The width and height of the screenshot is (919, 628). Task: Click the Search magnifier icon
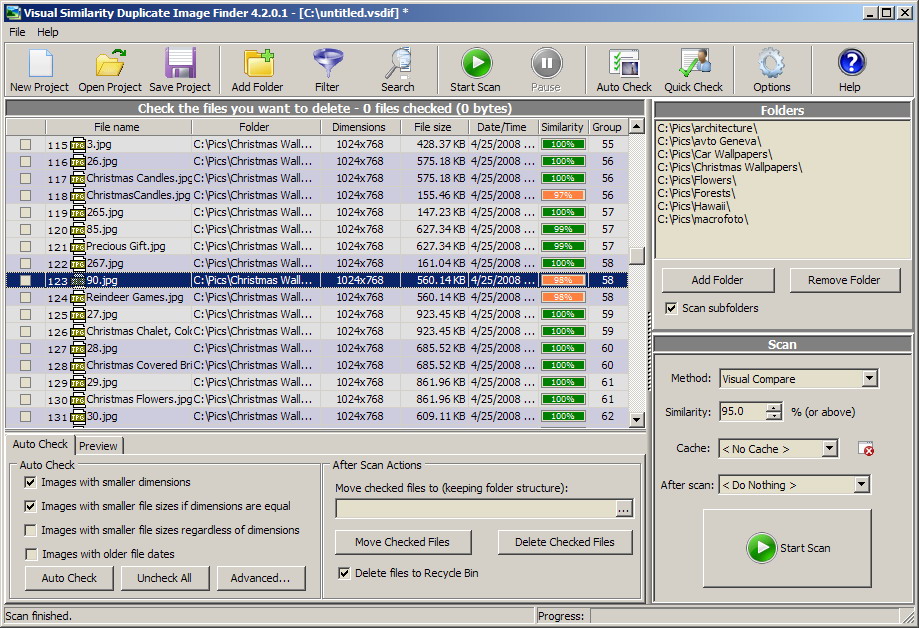point(398,64)
